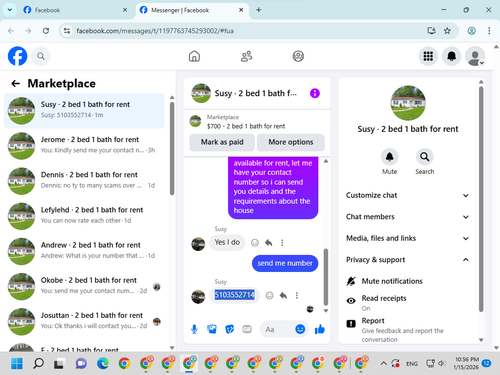Open Andrew conversation in list
Screen dimensions: 500x375
click(84, 251)
